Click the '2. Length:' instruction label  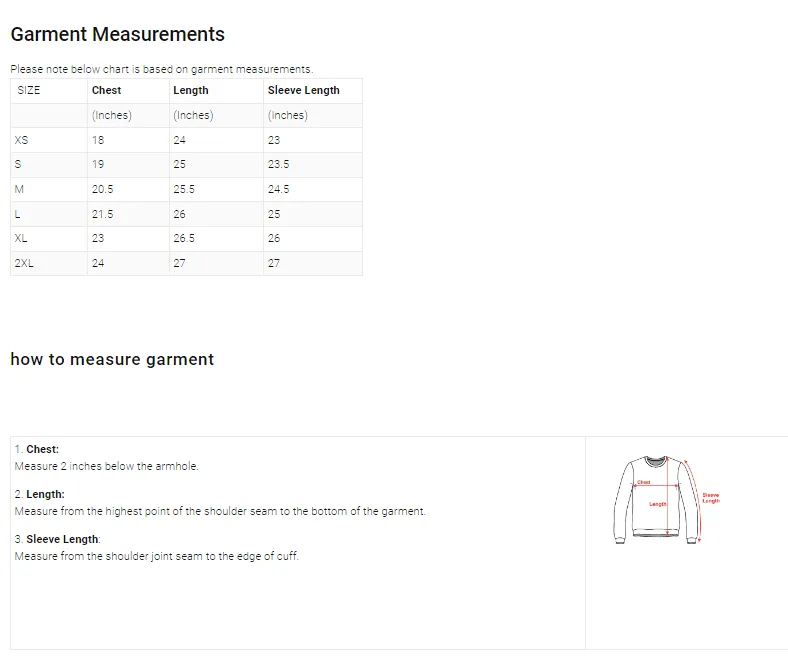tap(40, 494)
